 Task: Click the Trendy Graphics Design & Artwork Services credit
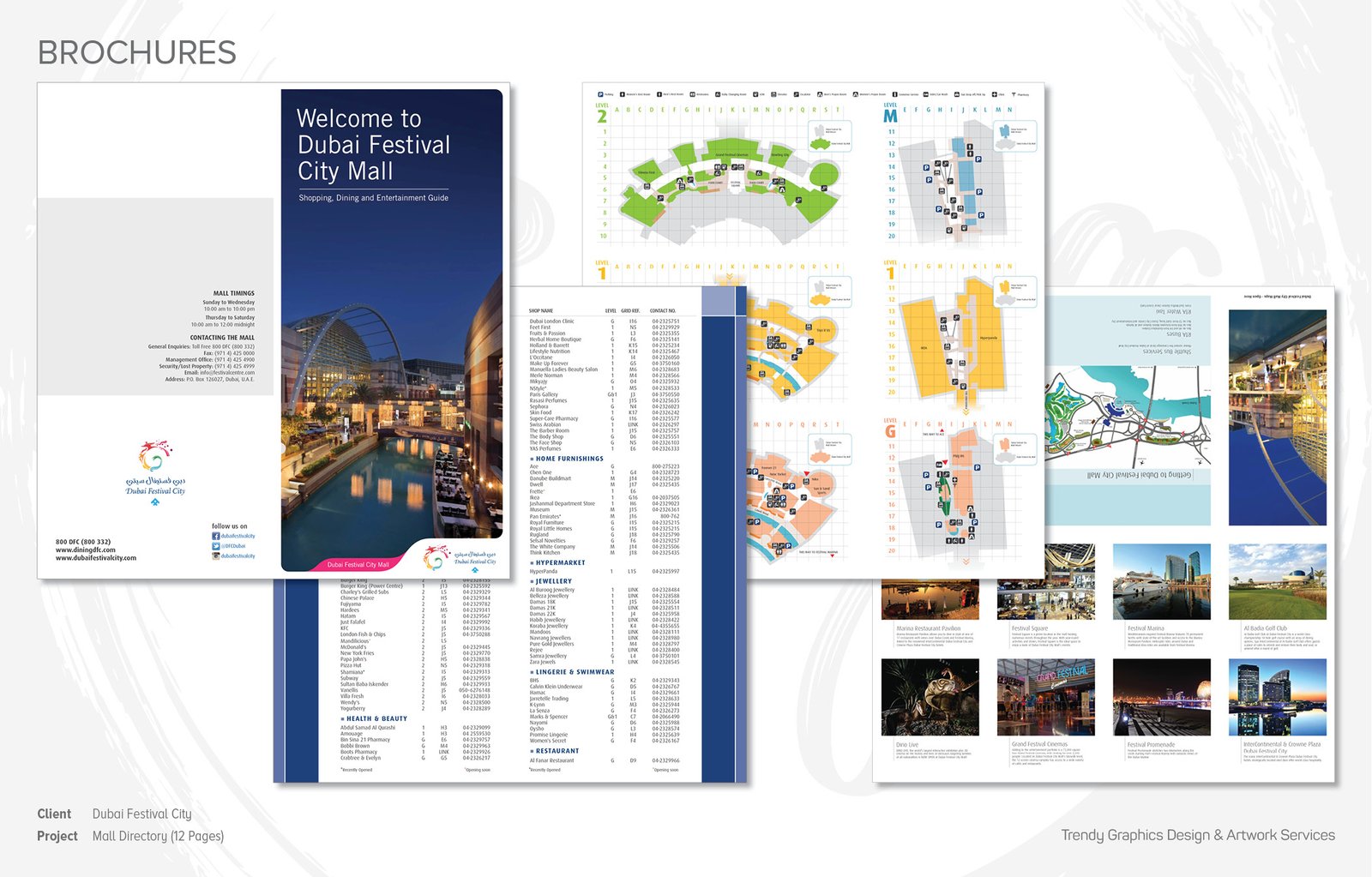(x=1198, y=835)
